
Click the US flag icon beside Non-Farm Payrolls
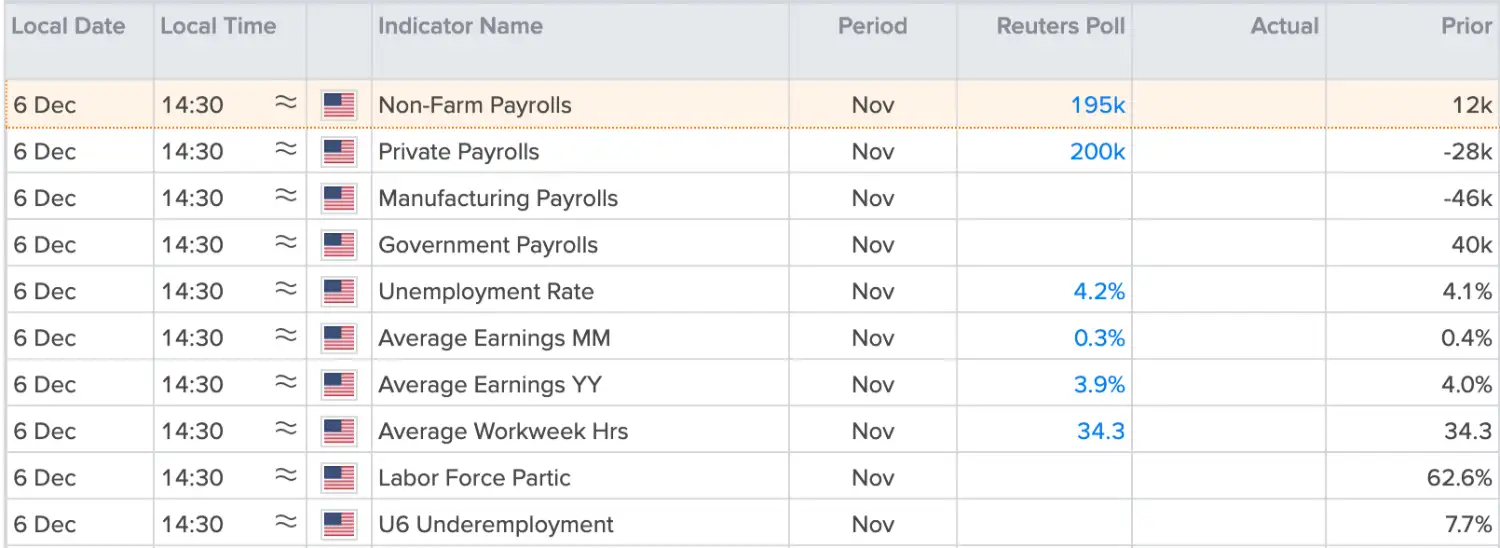click(339, 105)
